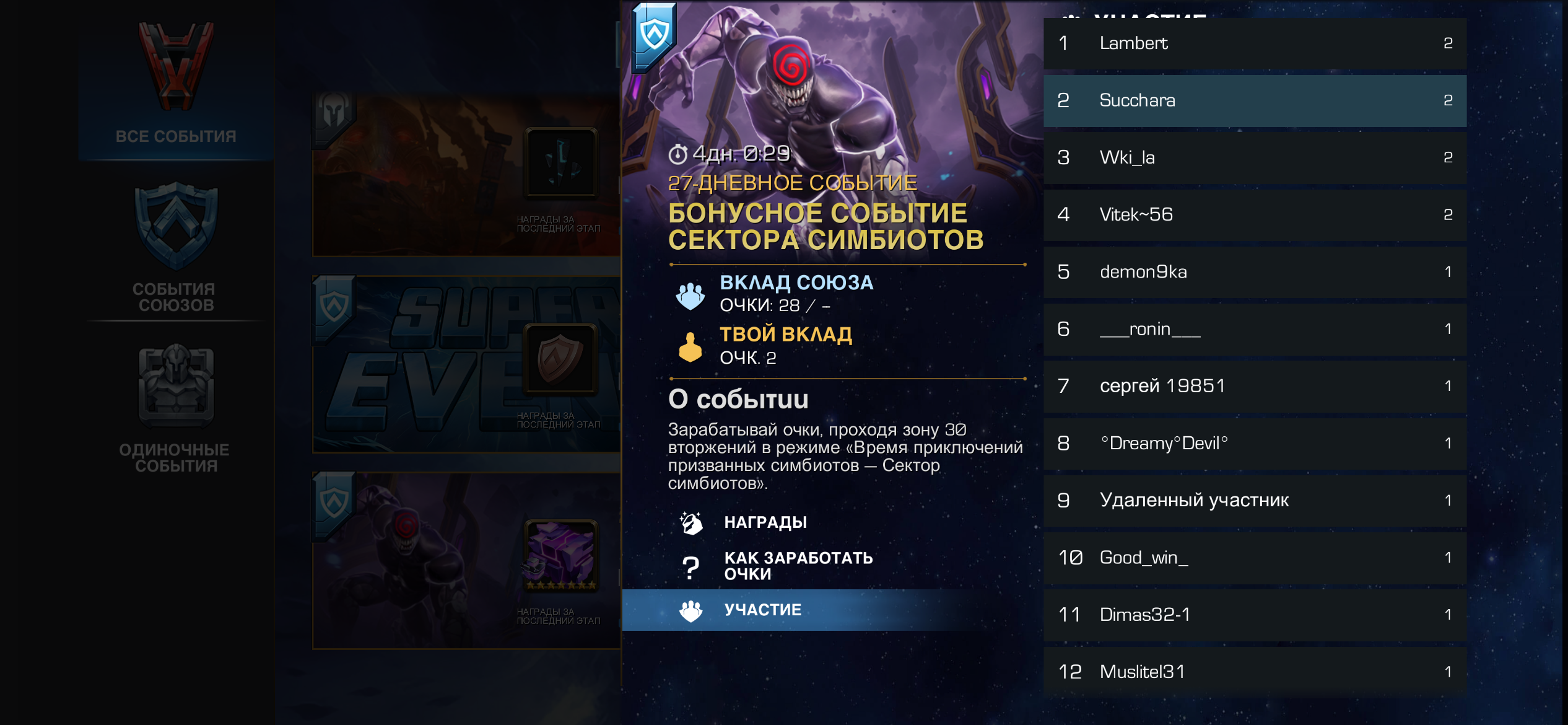Click the alliance shield badge on banner
The width and height of the screenshot is (1568, 725).
pos(654,37)
